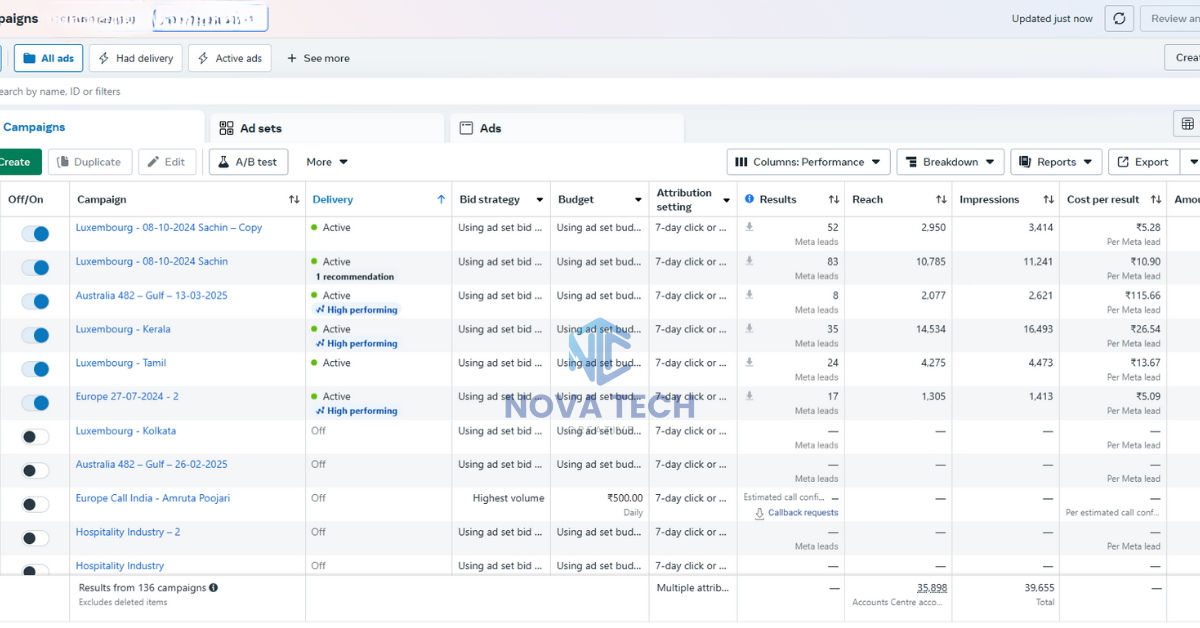Turn off Luxembourg - 08-10-2024 Sachin – Copy campaign
The image size is (1200, 628).
pyautogui.click(x=35, y=234)
